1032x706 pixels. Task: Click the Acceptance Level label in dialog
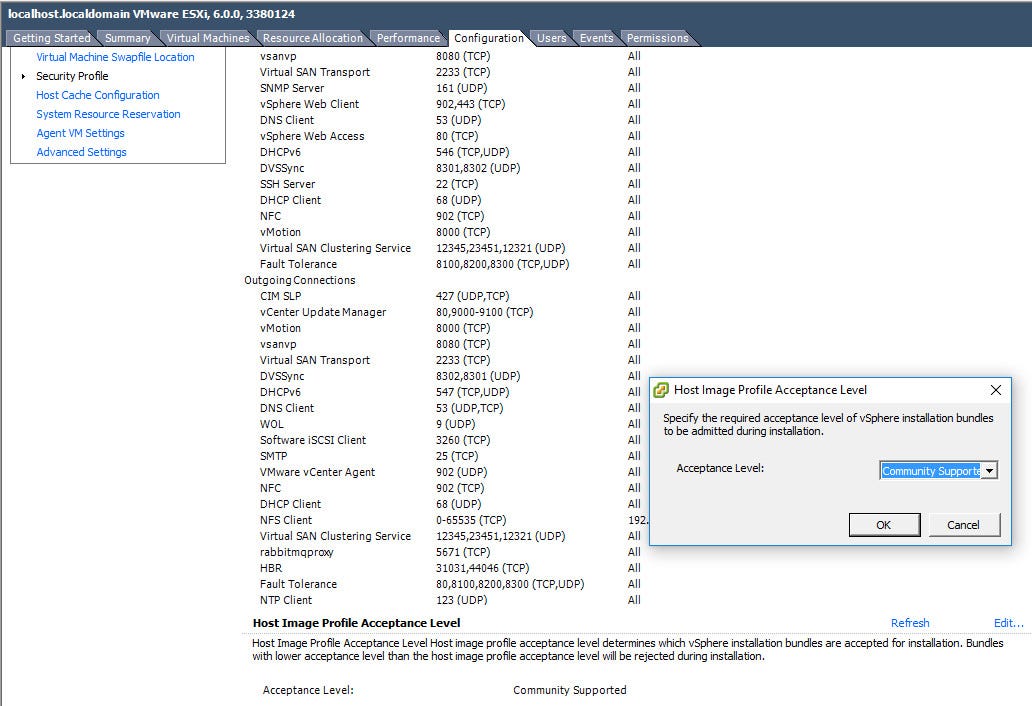[720, 468]
